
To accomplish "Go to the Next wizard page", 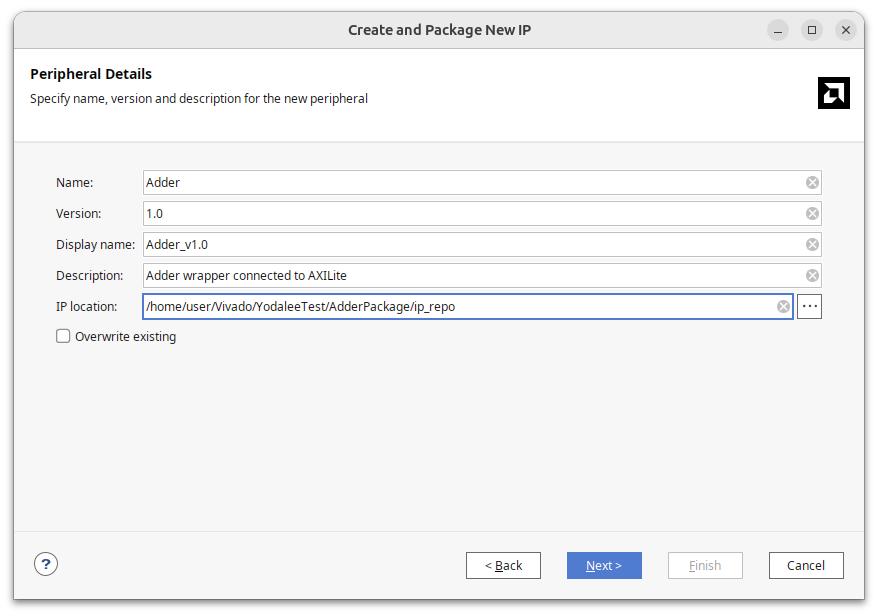I will 604,566.
